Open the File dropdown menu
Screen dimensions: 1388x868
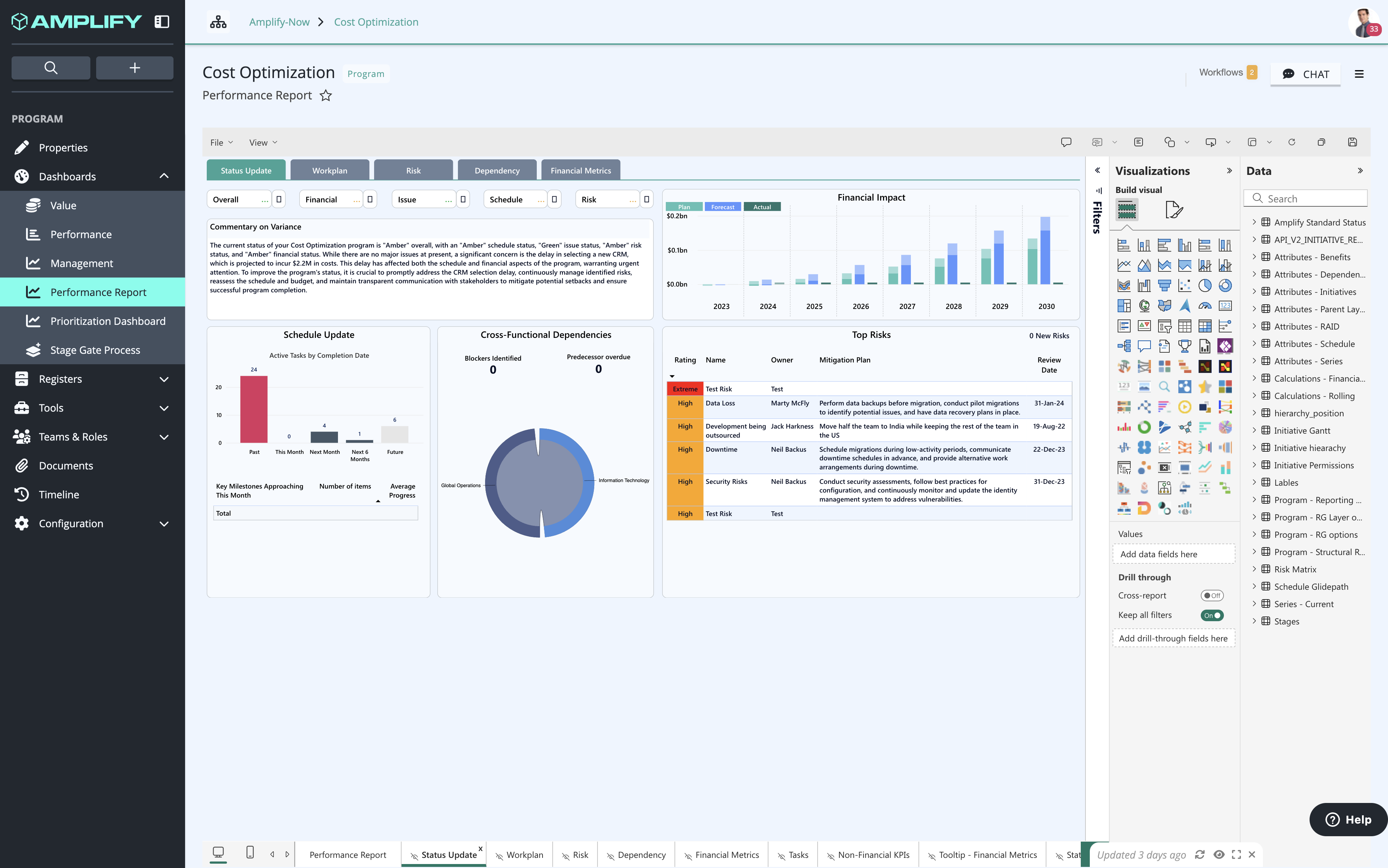pyautogui.click(x=222, y=142)
